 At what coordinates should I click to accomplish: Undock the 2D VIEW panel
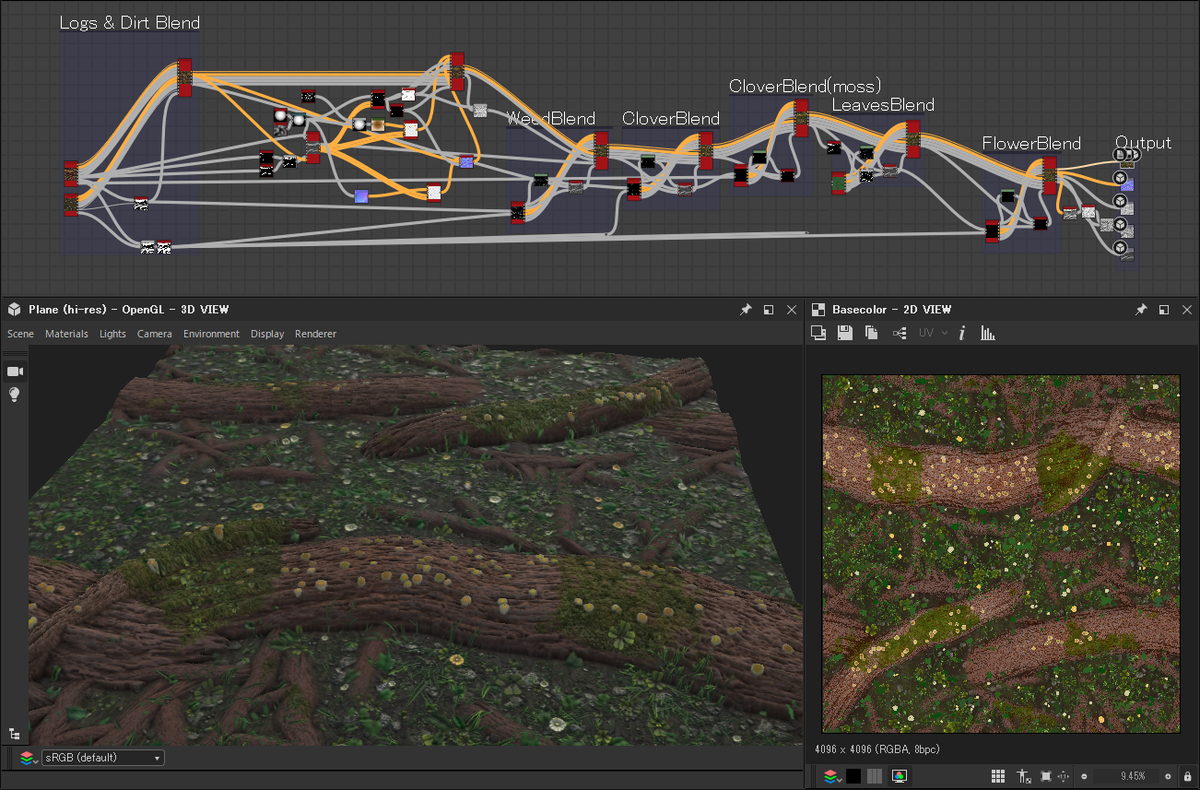pyautogui.click(x=1163, y=310)
